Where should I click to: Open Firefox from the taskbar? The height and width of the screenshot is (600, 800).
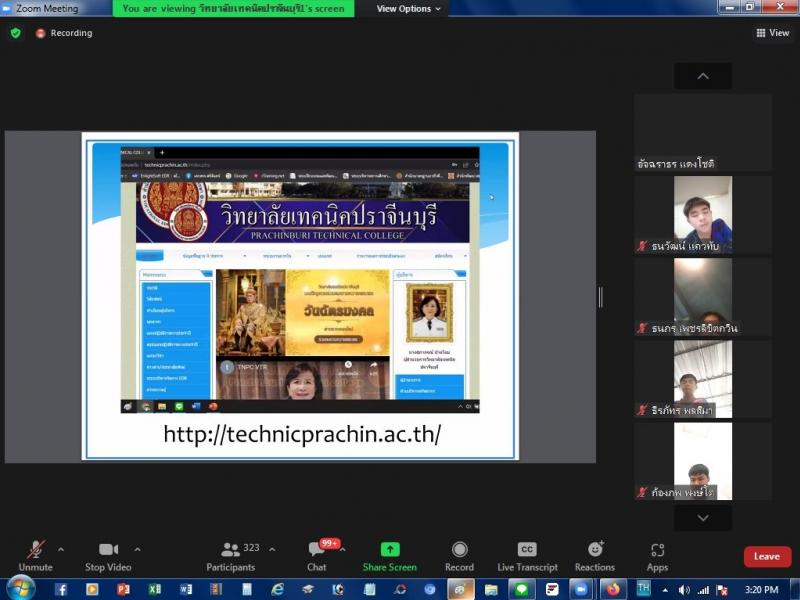(x=612, y=590)
